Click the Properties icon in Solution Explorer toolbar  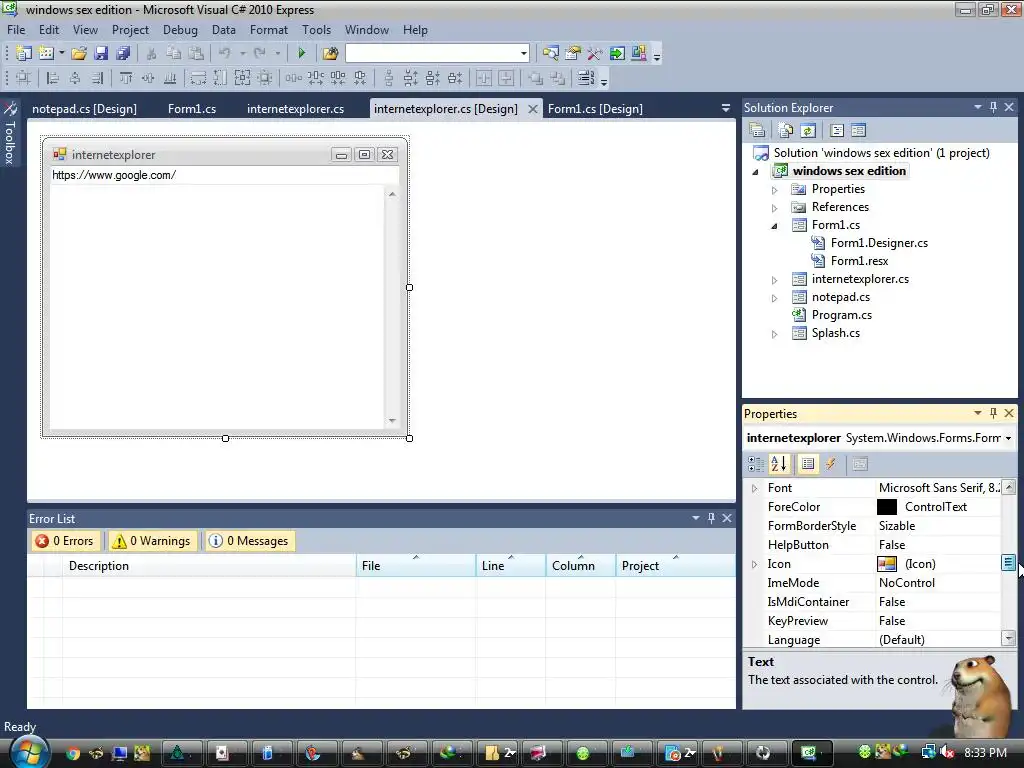pyautogui.click(x=758, y=131)
